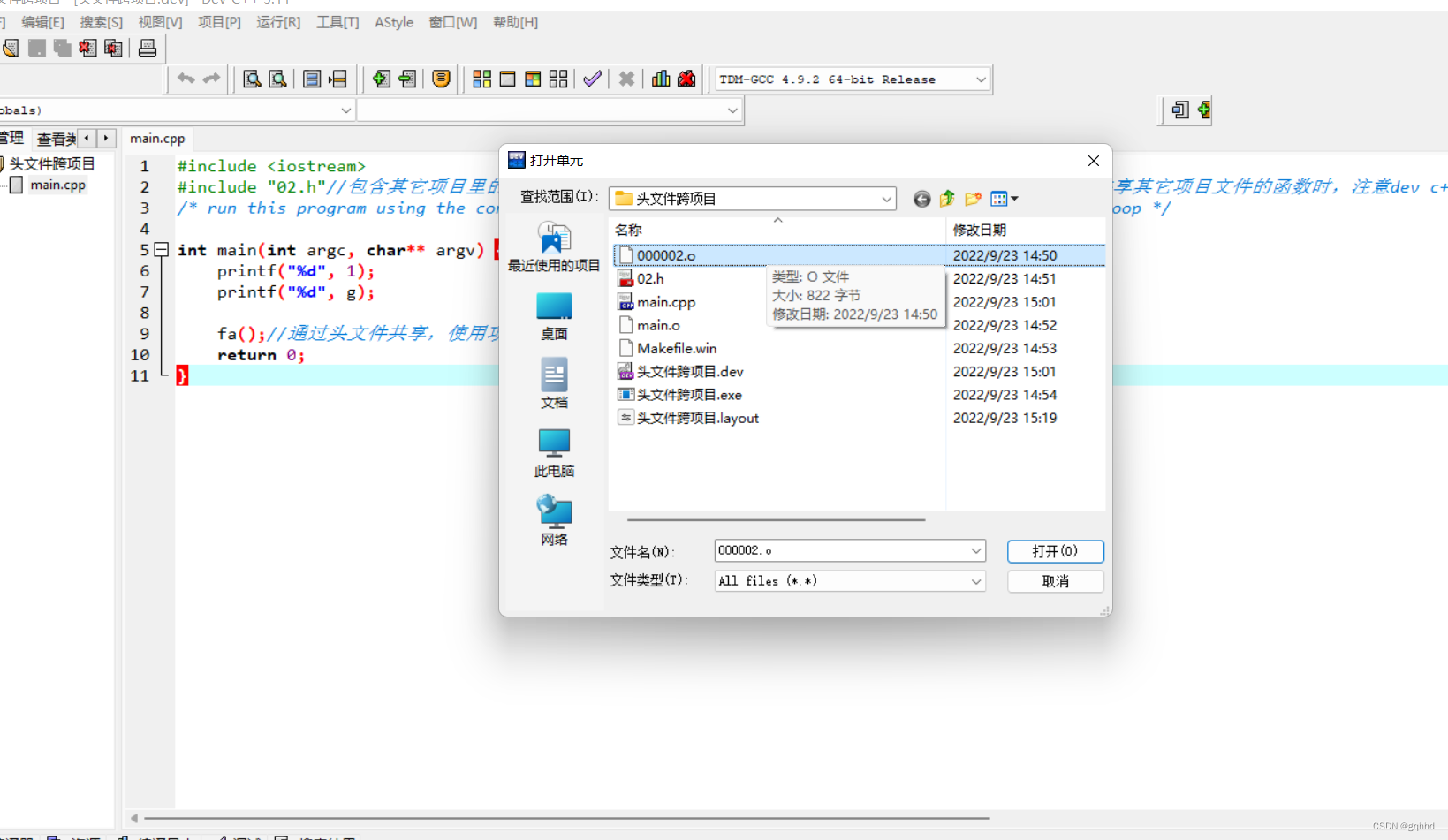Viewport: 1448px width, 840px height.
Task: Open the Run menu (运行)
Action: click(x=278, y=22)
